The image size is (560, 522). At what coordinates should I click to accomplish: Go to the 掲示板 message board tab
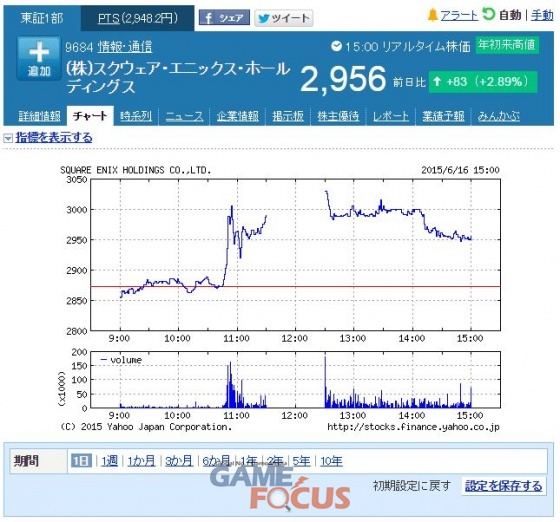pyautogui.click(x=288, y=116)
